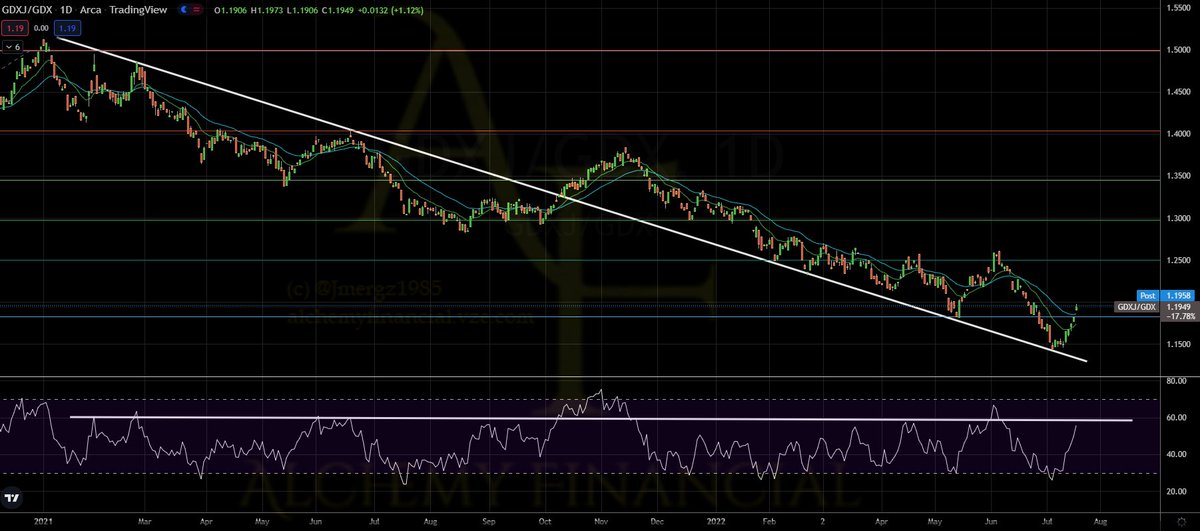
Task: Click the 40.00 RSI scale value
Action: tap(1176, 455)
